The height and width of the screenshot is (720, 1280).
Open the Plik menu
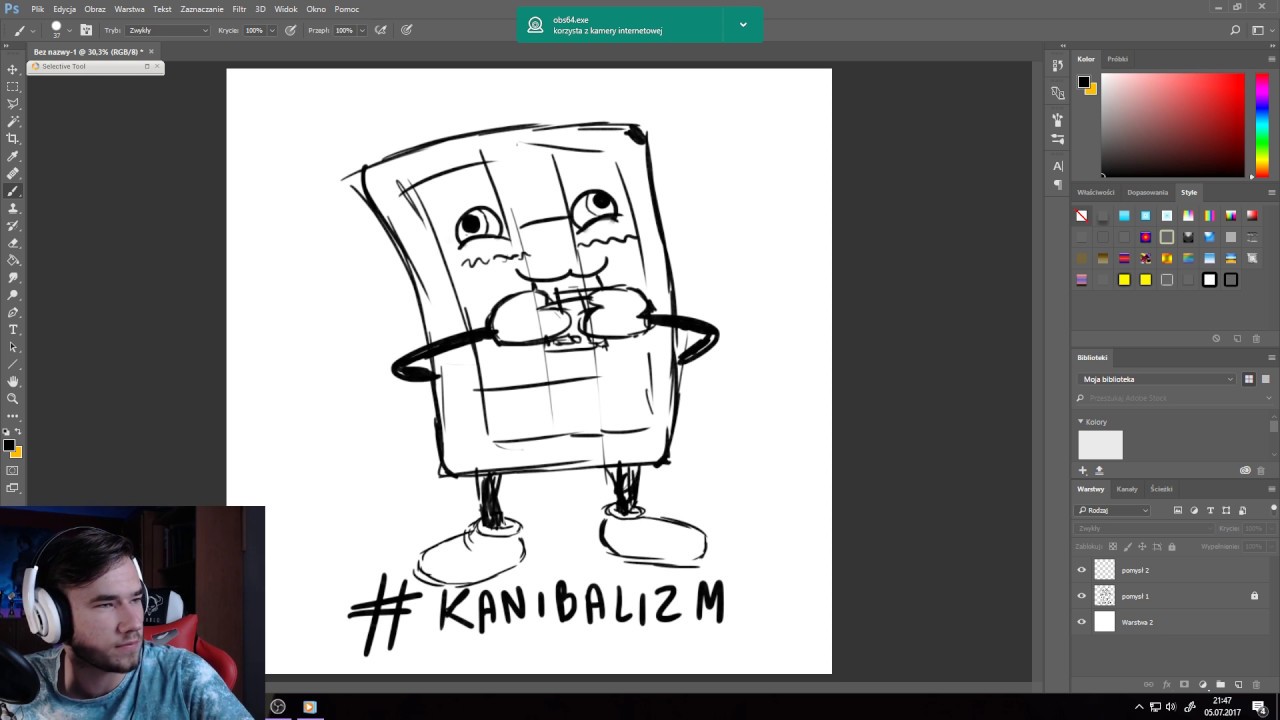[x=38, y=9]
